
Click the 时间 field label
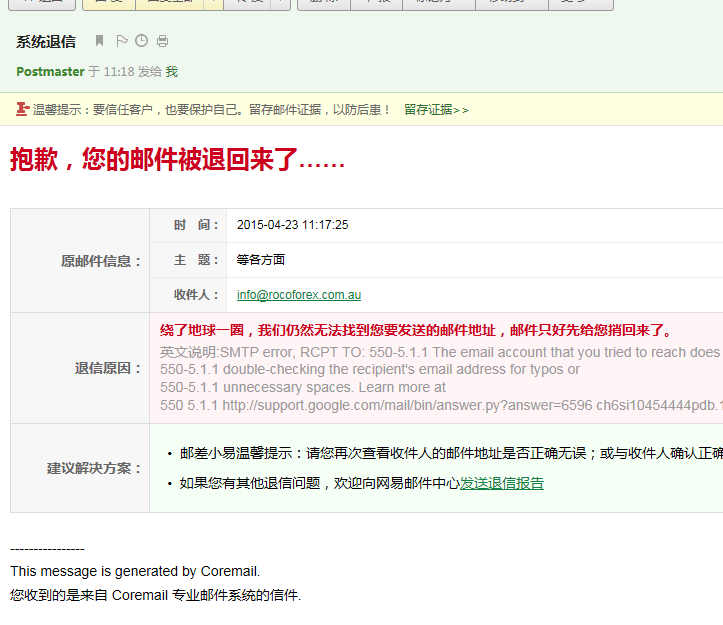point(196,225)
